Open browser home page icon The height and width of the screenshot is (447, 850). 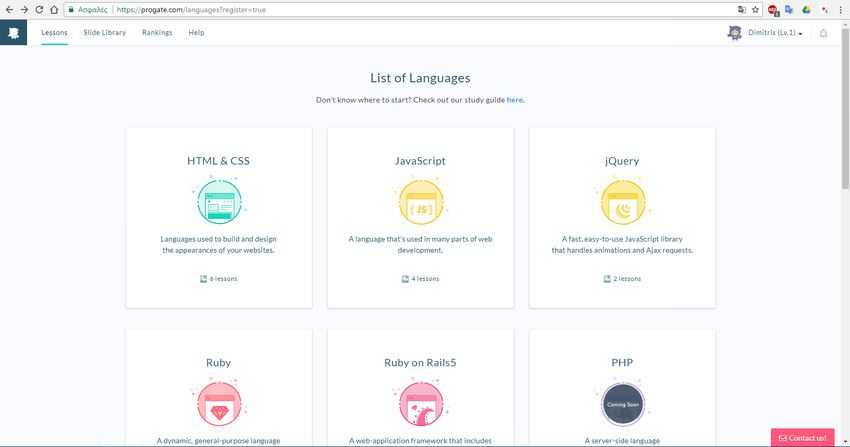click(54, 10)
